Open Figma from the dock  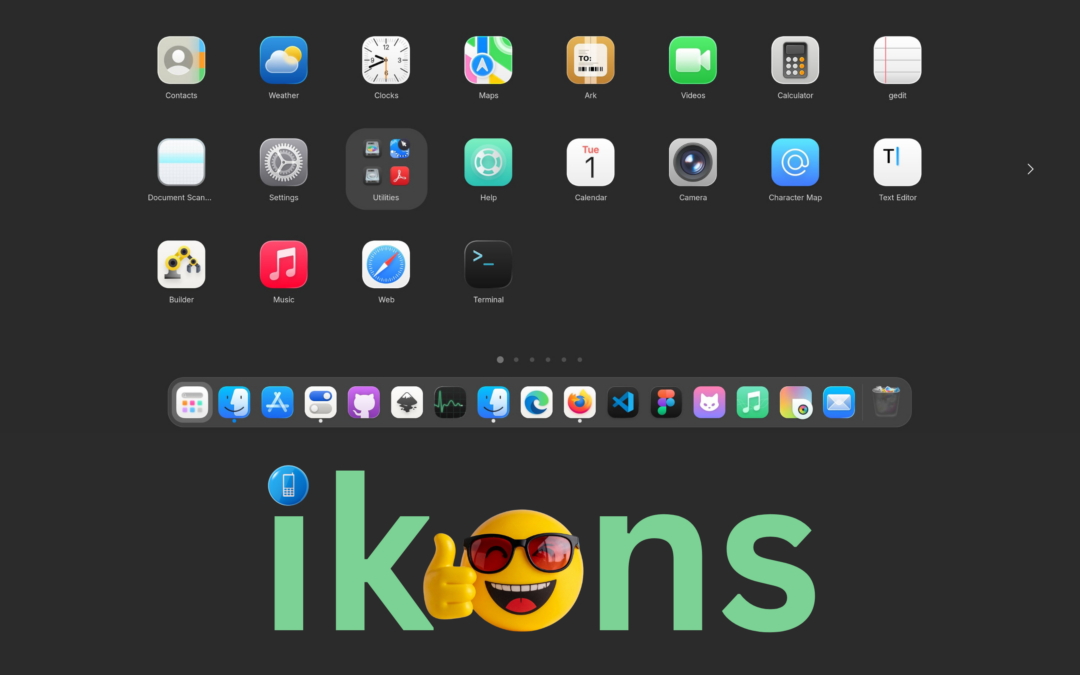click(x=665, y=402)
